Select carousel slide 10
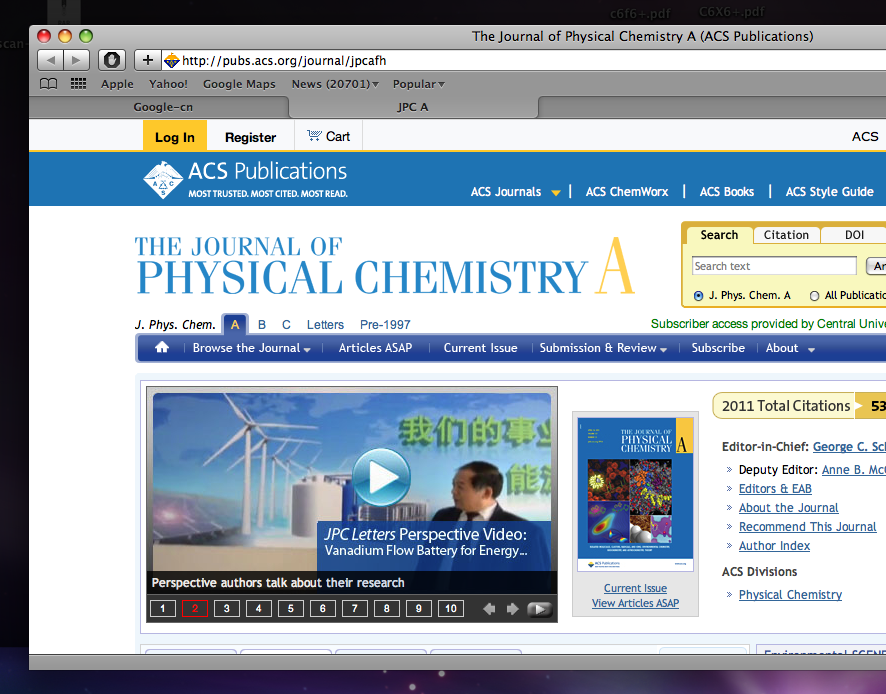This screenshot has width=886, height=694. click(x=451, y=609)
